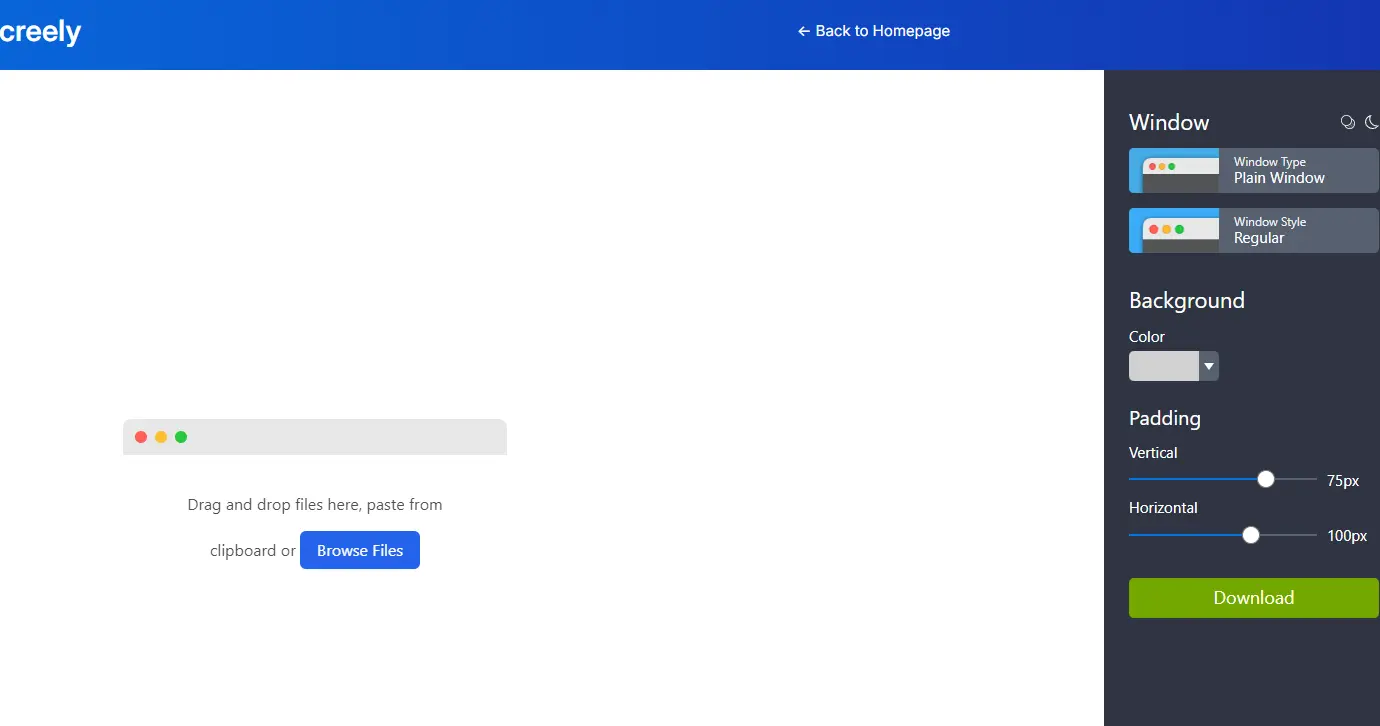Click the Screely logo
This screenshot has height=726, width=1380.
tap(40, 32)
